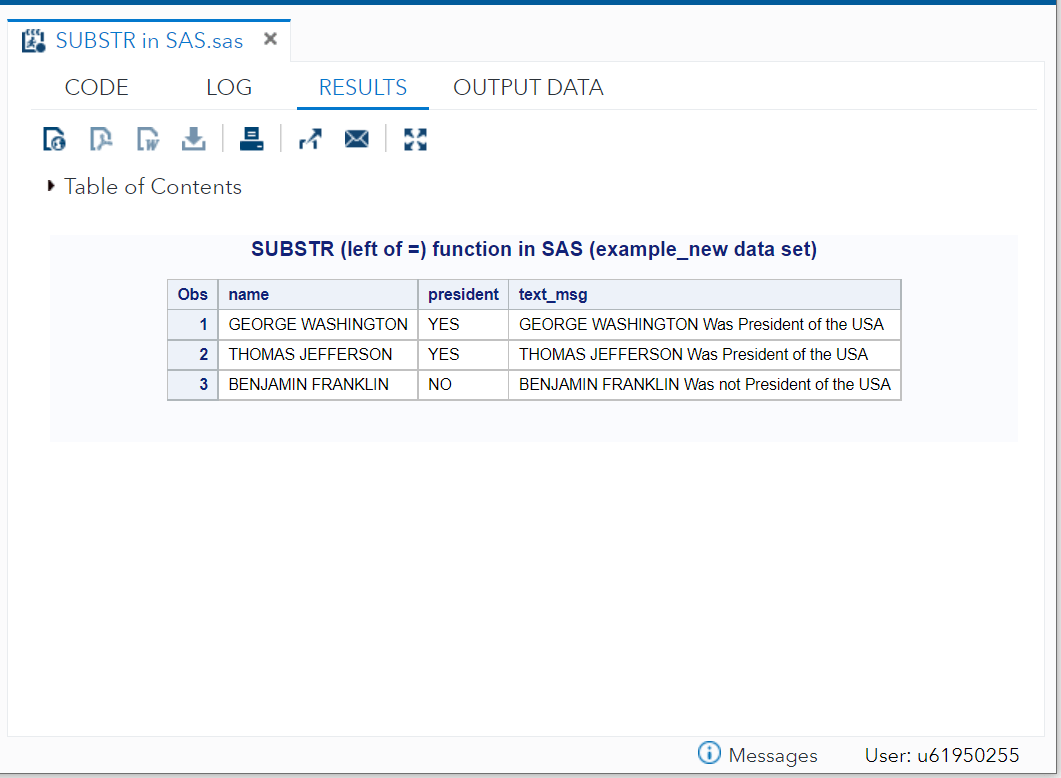This screenshot has width=1061, height=778.
Task: View the OUTPUT DATA tab
Action: (528, 87)
